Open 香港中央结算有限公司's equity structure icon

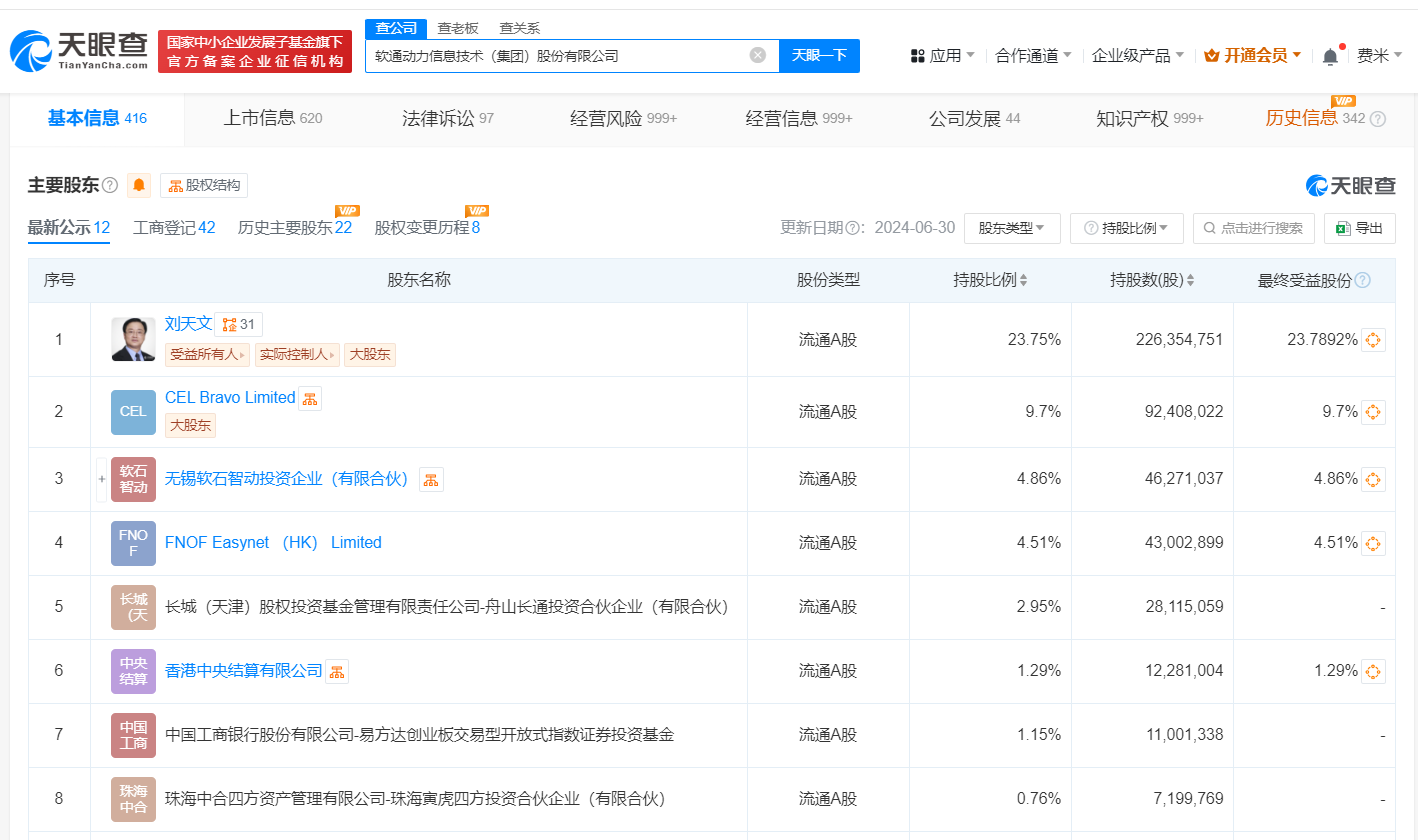coord(337,671)
